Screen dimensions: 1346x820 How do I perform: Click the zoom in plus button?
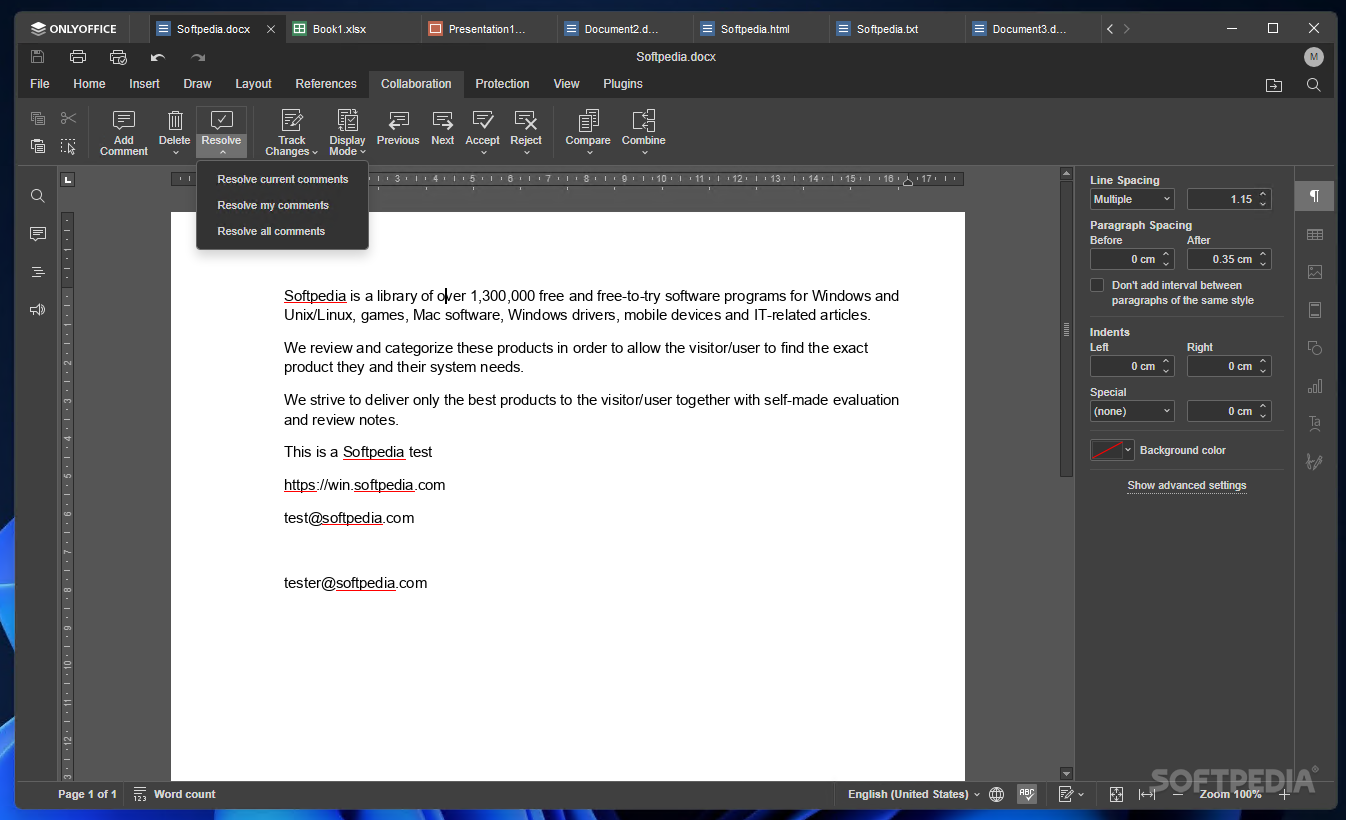tap(1285, 794)
